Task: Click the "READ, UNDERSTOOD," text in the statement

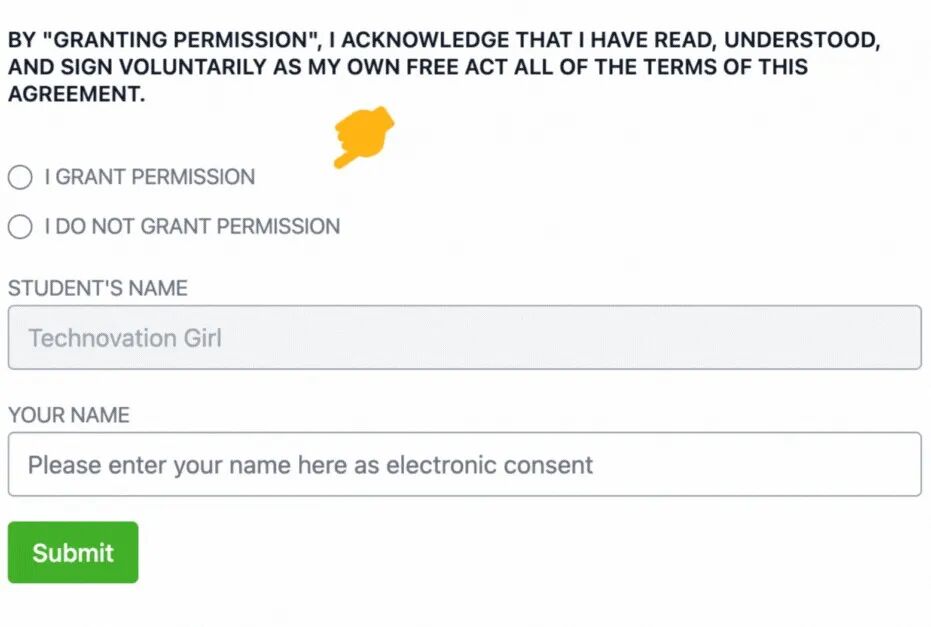Action: 784,41
